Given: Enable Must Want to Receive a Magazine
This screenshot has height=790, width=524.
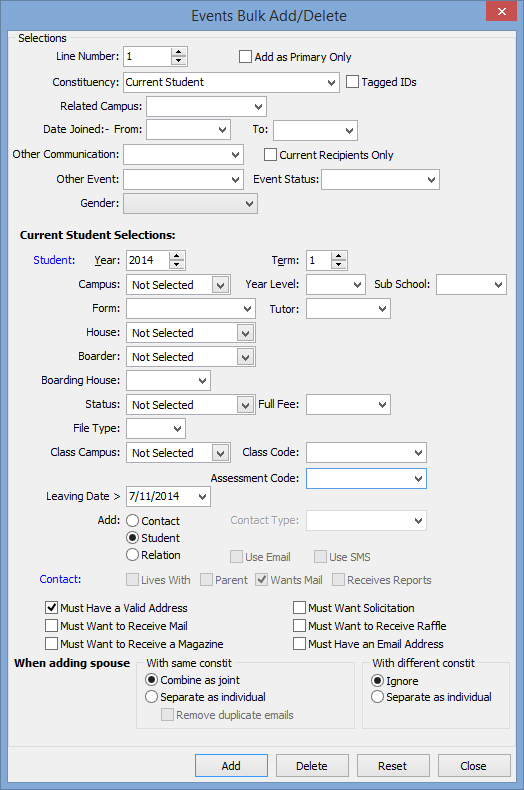Looking at the screenshot, I should tap(51, 644).
